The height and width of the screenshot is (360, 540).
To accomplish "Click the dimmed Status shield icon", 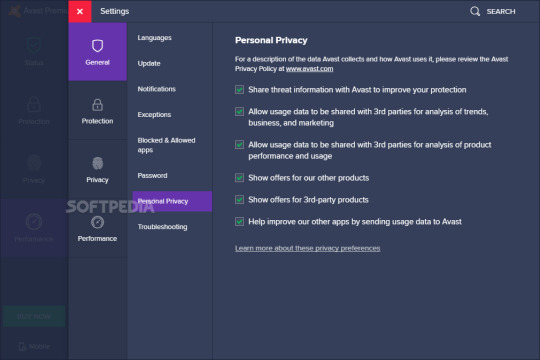I will click(34, 45).
